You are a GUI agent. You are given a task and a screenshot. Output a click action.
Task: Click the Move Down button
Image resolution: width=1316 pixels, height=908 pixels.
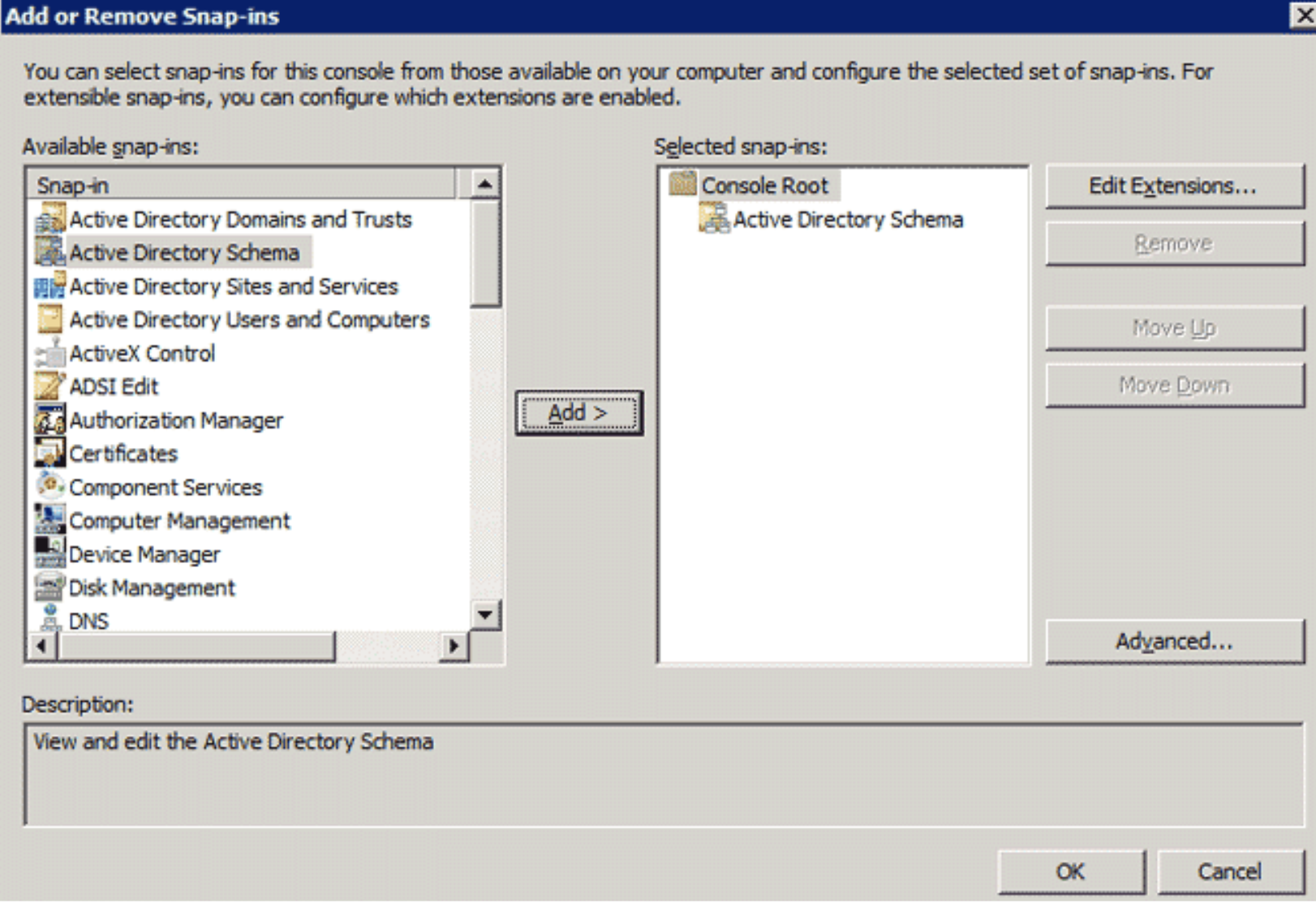1174,385
